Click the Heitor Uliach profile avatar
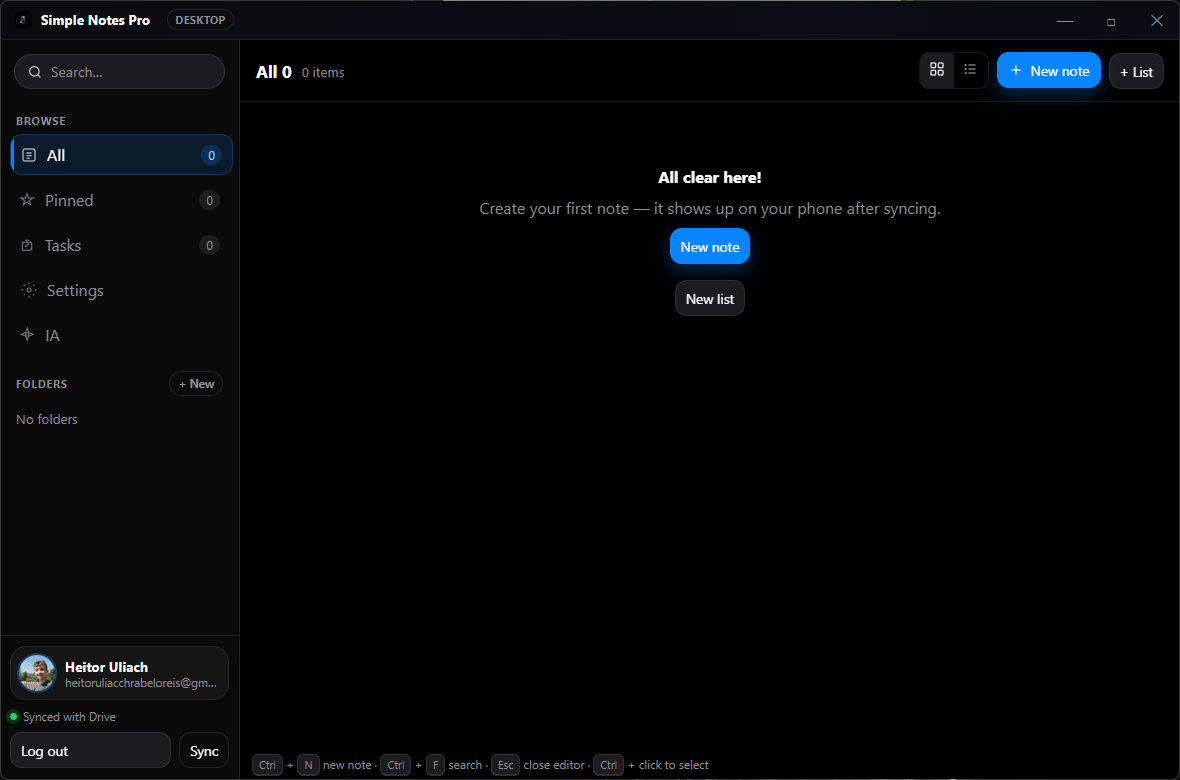 [x=37, y=672]
